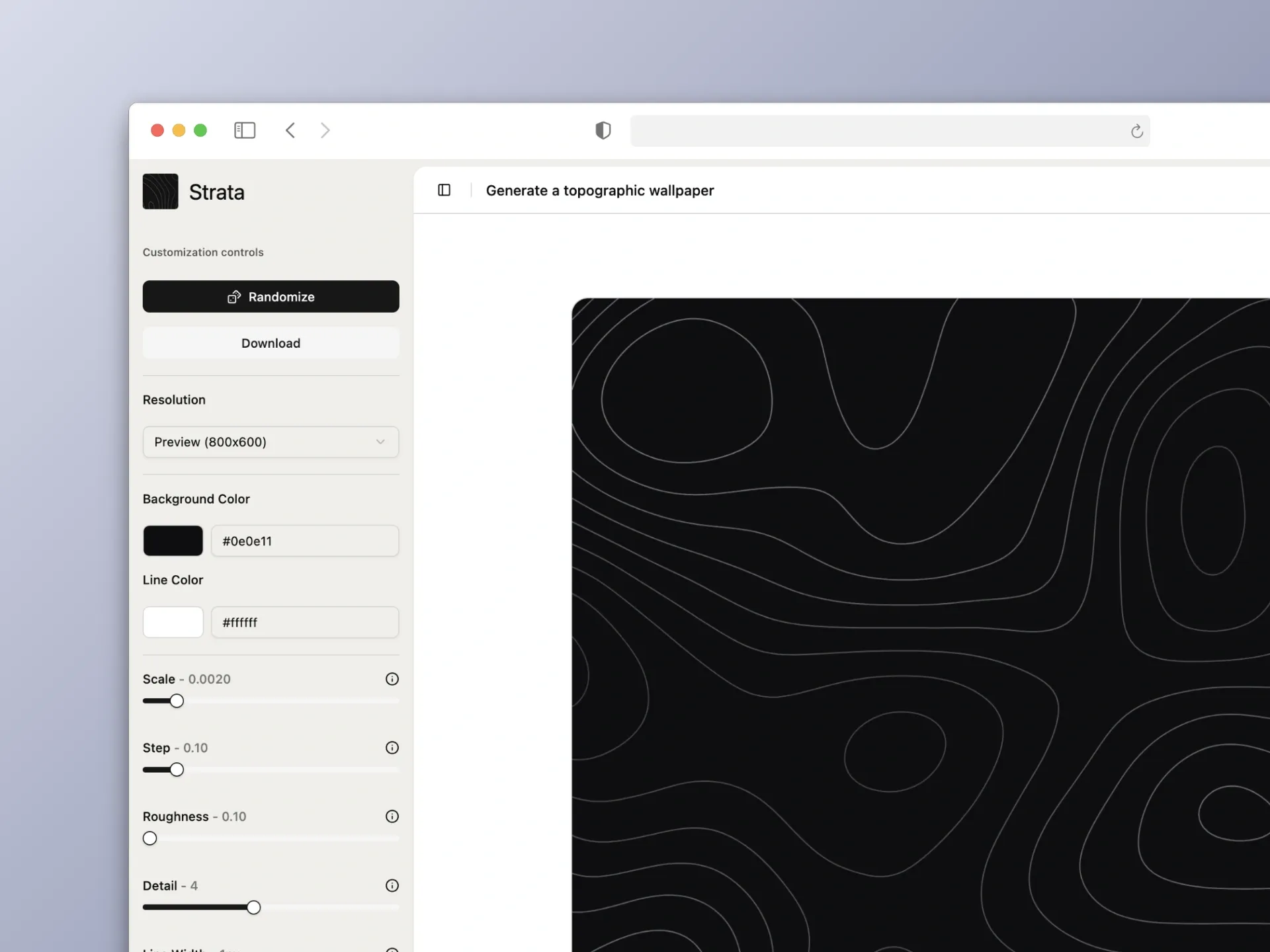
Task: Click the browser sidebar toggle icon
Action: click(x=245, y=130)
